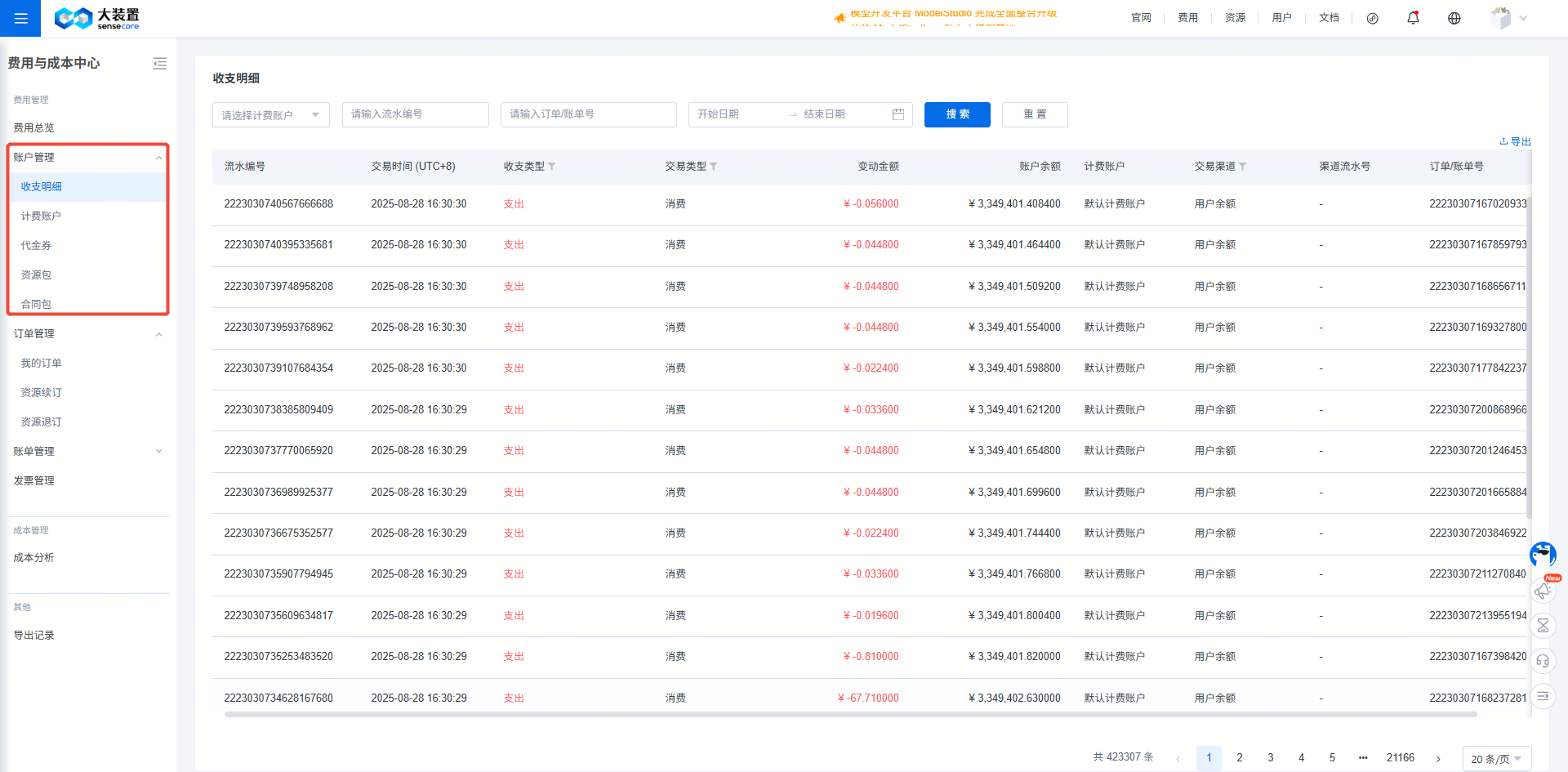
Task: Go to 成本分析 in the sidebar
Action: point(33,557)
